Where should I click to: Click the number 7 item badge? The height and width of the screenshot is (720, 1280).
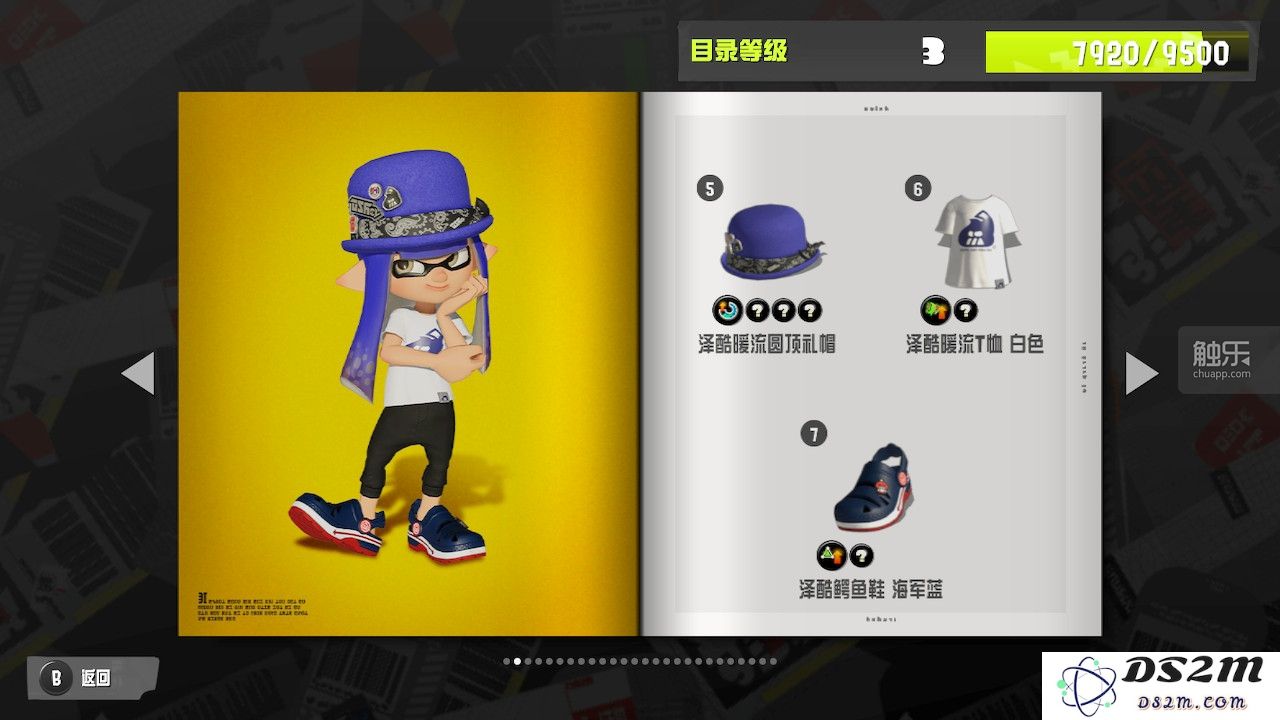click(814, 434)
